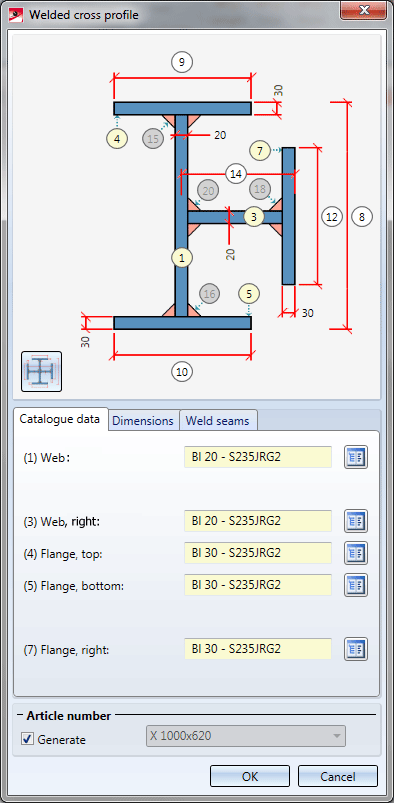Click the Cancel button
This screenshot has width=394, height=803.
click(x=338, y=776)
